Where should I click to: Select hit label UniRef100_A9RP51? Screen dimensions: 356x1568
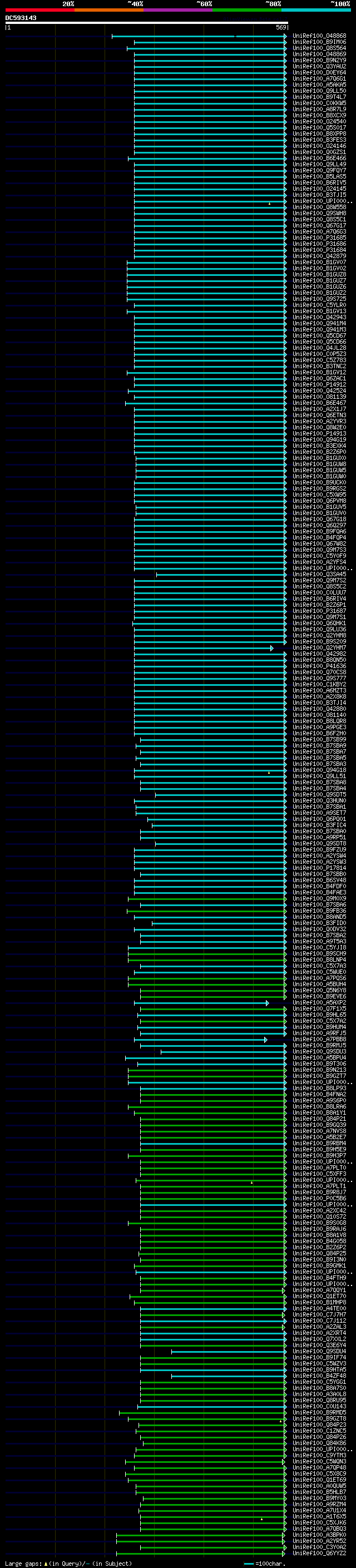pyautogui.click(x=319, y=838)
